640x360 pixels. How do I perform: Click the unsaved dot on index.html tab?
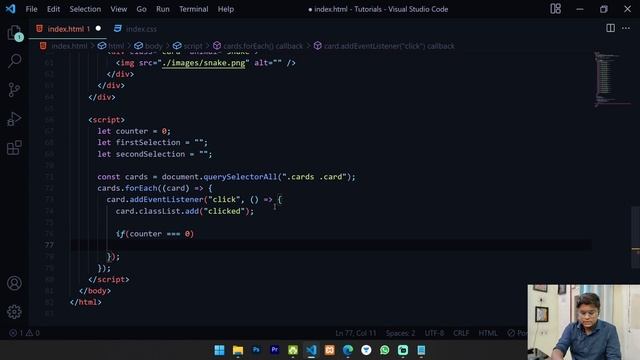[x=98, y=29]
